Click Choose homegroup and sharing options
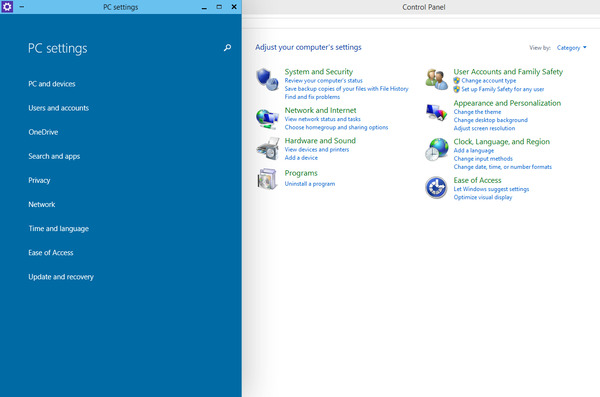 click(x=336, y=127)
